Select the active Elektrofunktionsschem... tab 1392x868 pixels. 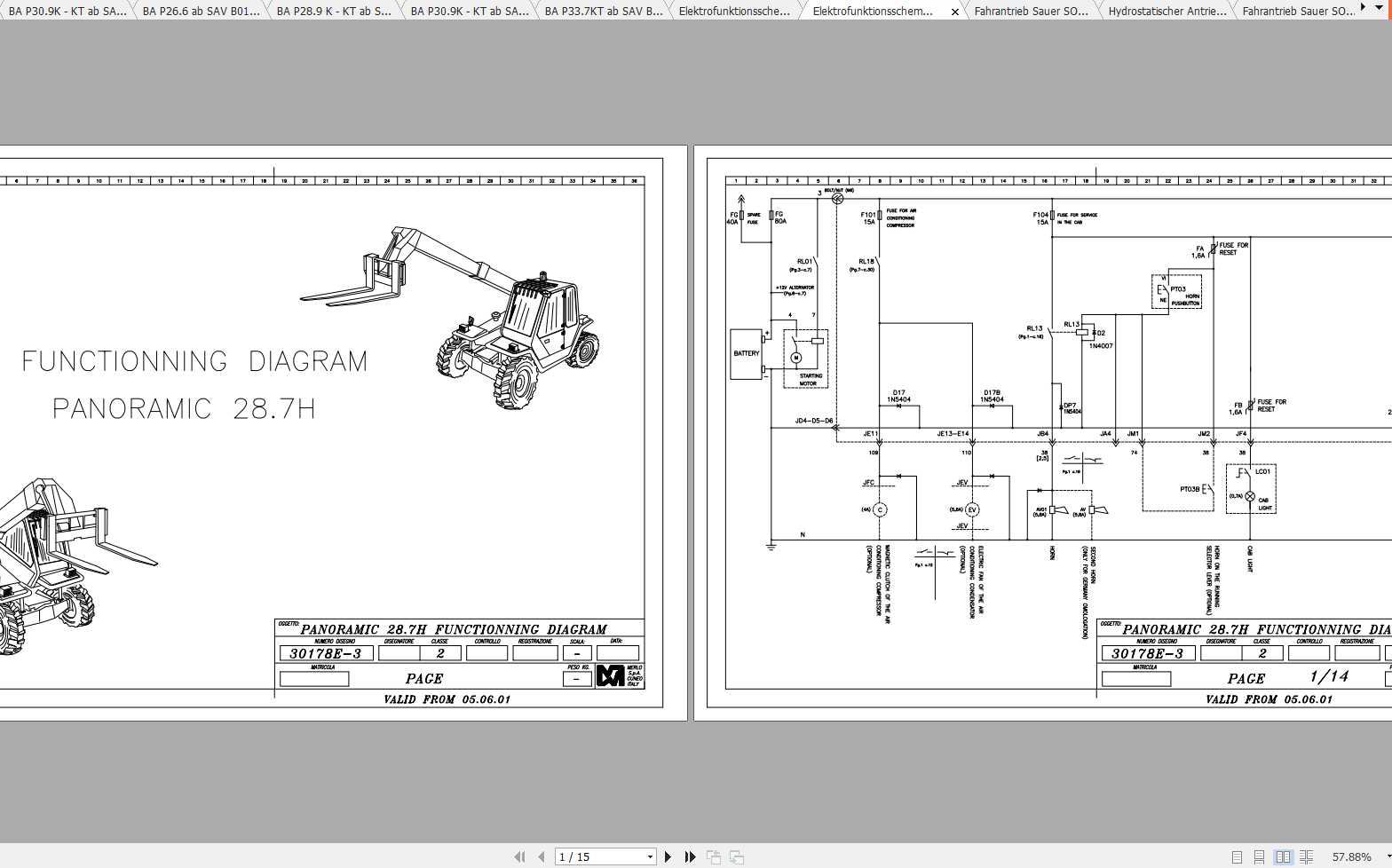(x=873, y=11)
